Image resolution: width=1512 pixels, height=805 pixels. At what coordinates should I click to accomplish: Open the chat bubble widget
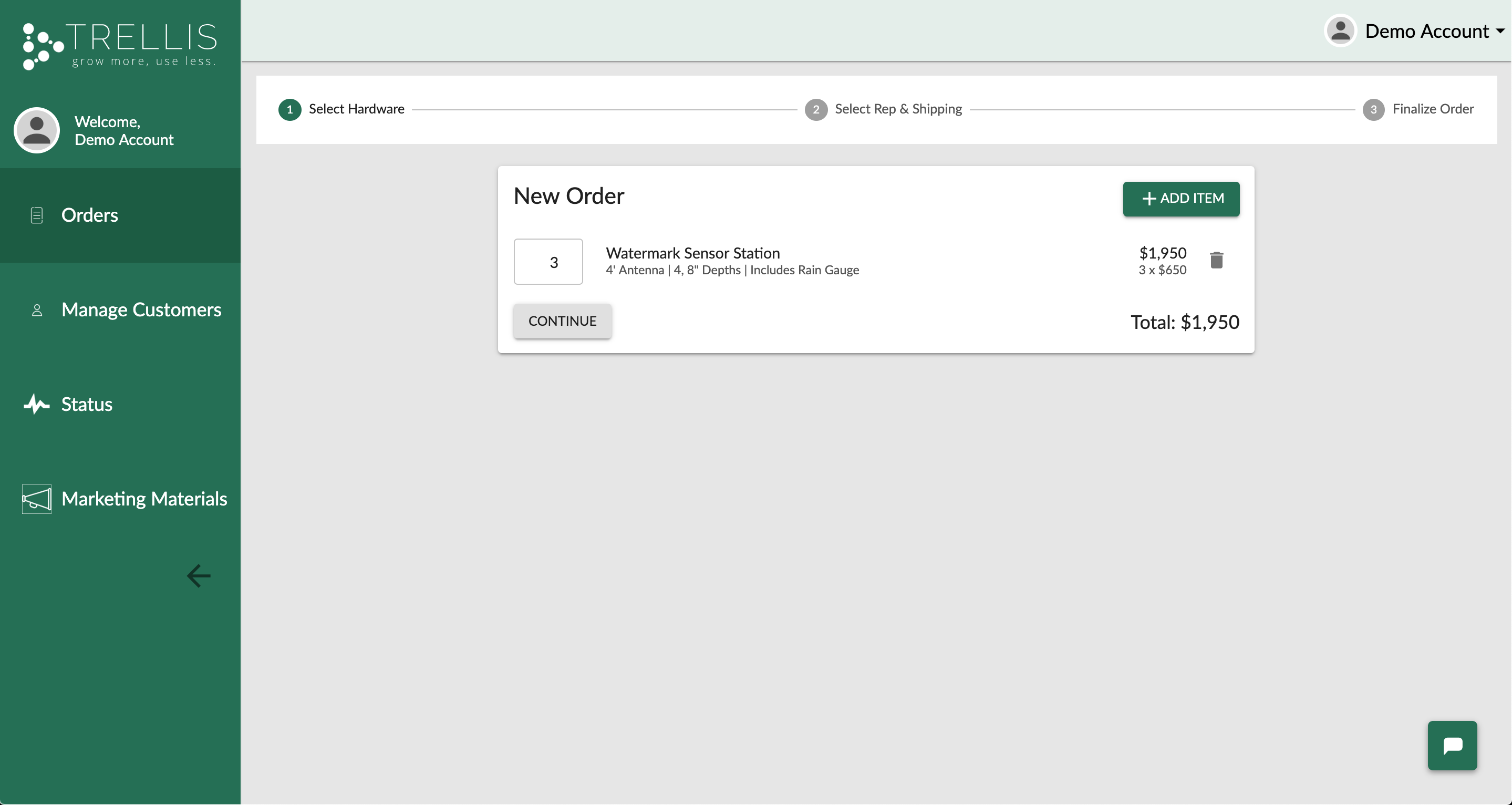[x=1452, y=745]
